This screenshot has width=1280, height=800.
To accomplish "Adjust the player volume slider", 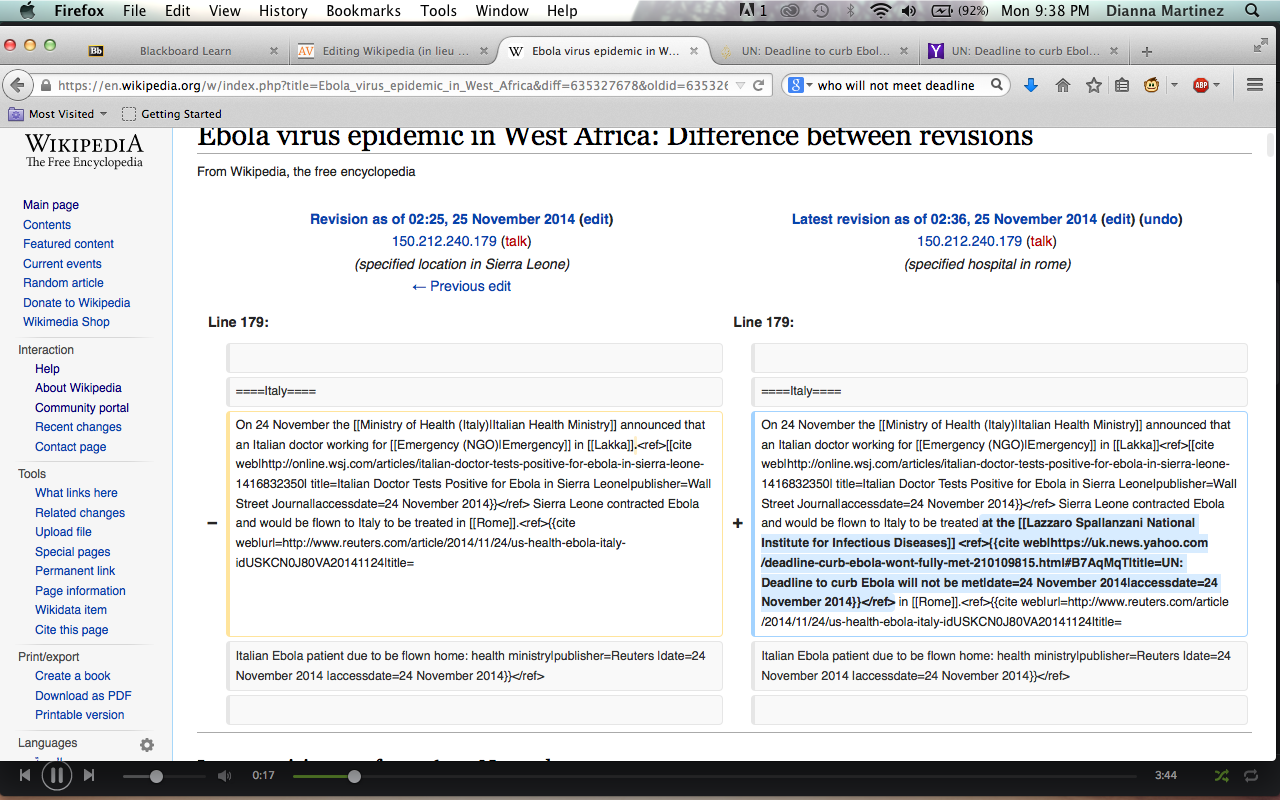I will pyautogui.click(x=156, y=776).
